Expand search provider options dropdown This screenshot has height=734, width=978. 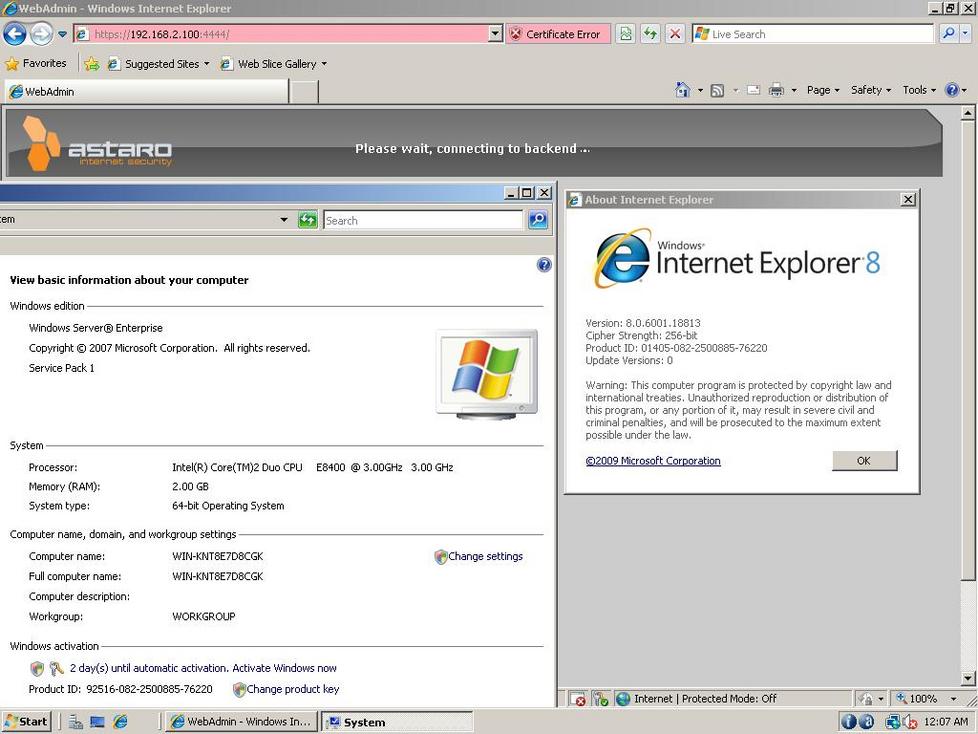tap(966, 34)
